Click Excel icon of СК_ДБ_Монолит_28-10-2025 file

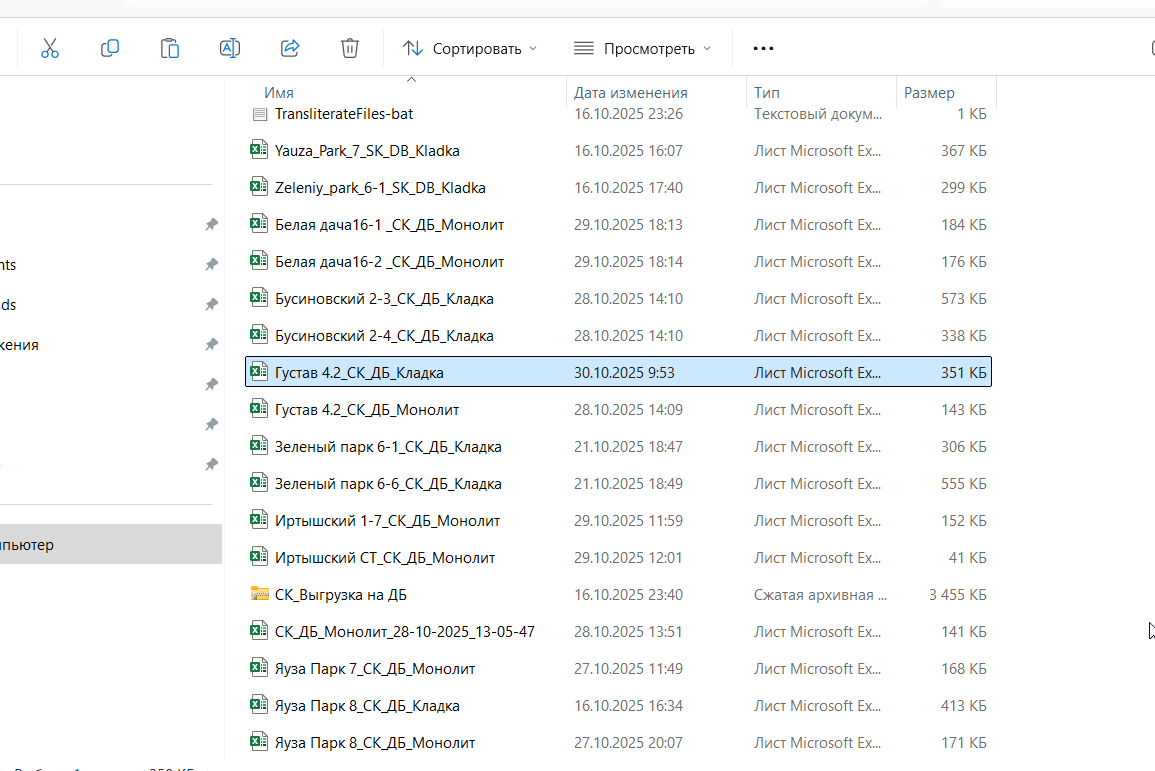(x=259, y=630)
